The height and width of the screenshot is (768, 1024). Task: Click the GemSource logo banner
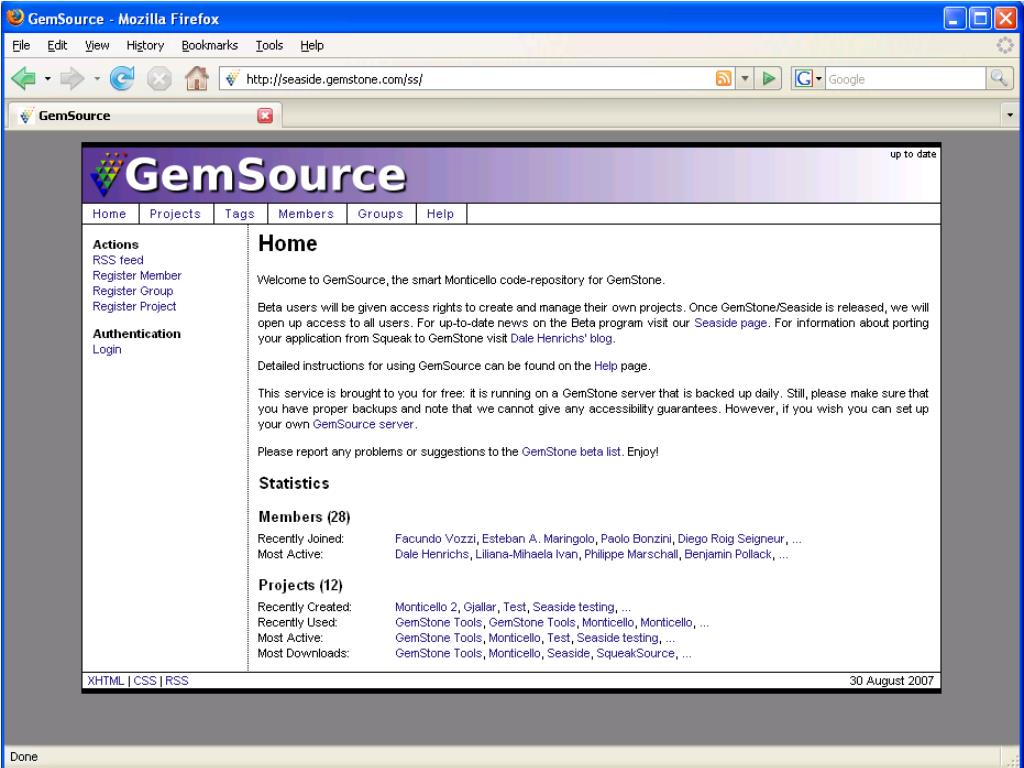(x=248, y=174)
